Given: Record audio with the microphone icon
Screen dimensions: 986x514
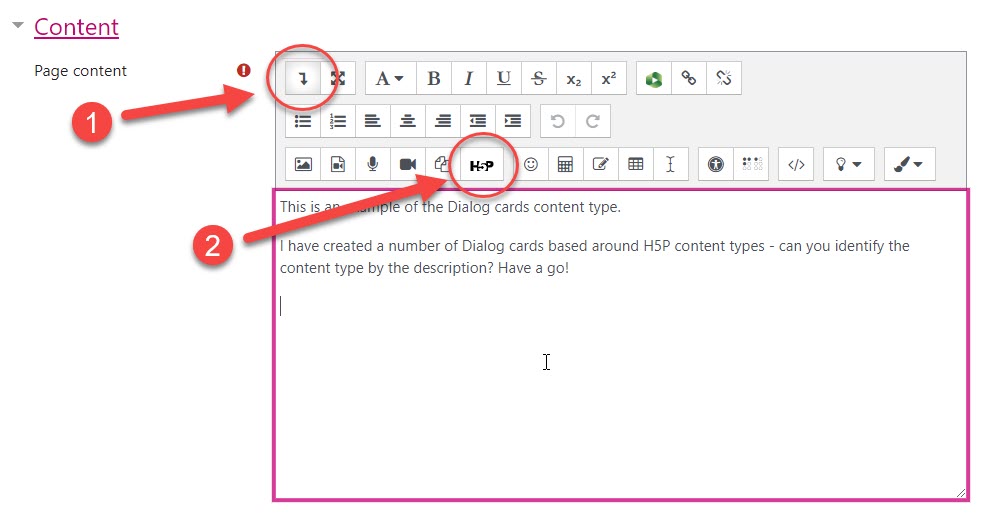Looking at the screenshot, I should click(x=373, y=164).
